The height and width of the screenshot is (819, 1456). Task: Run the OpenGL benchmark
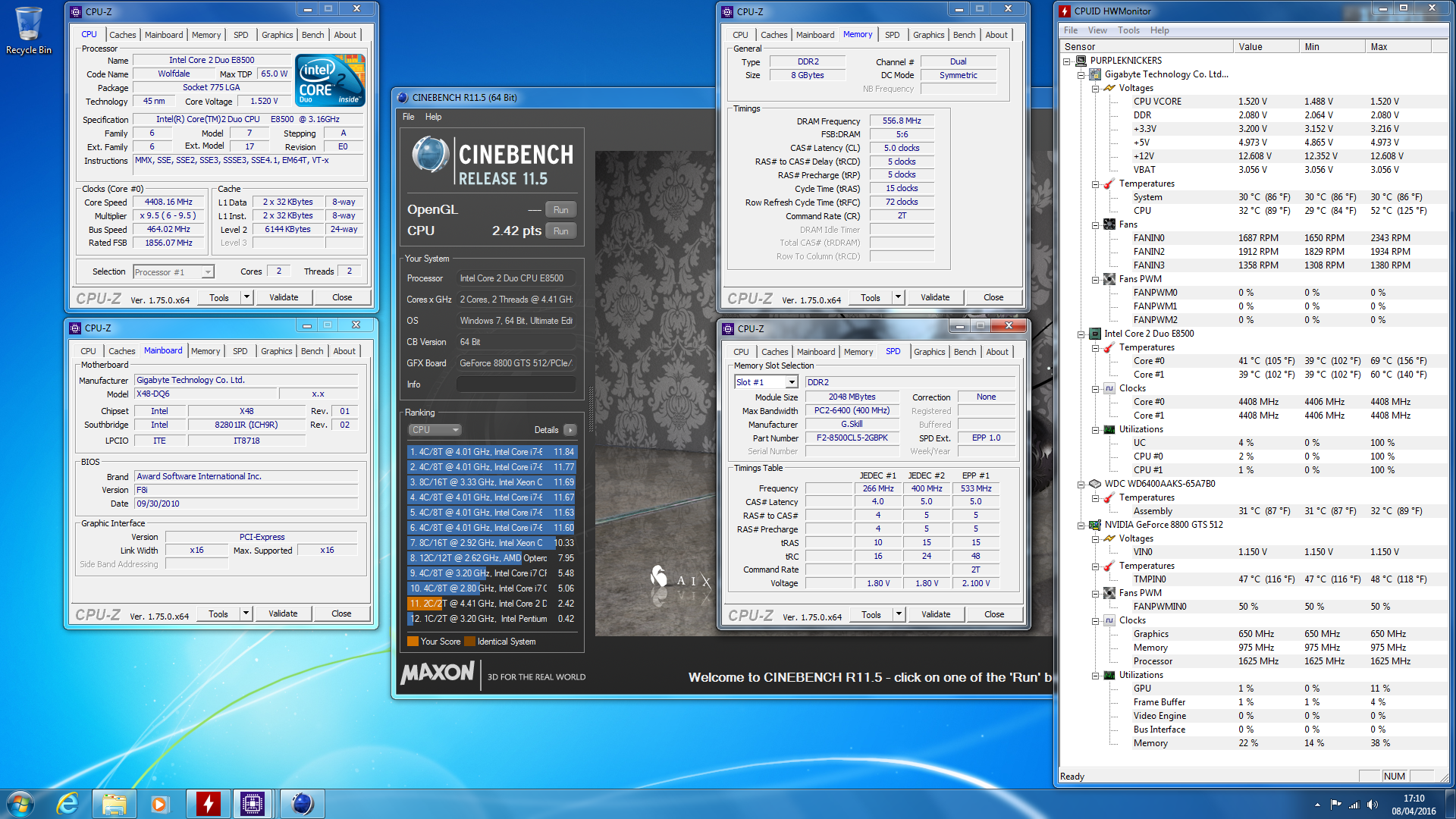point(560,210)
